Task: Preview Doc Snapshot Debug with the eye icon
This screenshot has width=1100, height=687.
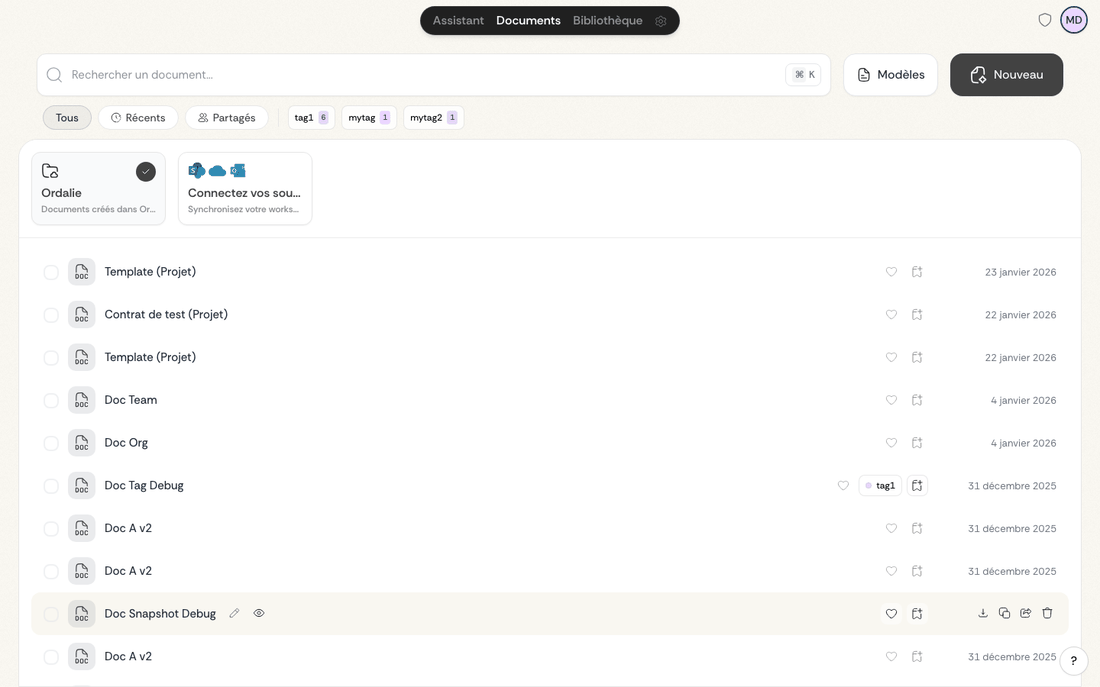Action: tap(259, 614)
